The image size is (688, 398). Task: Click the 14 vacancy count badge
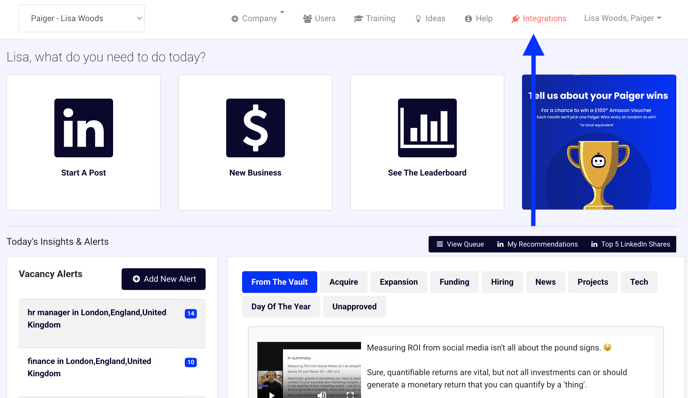(190, 314)
